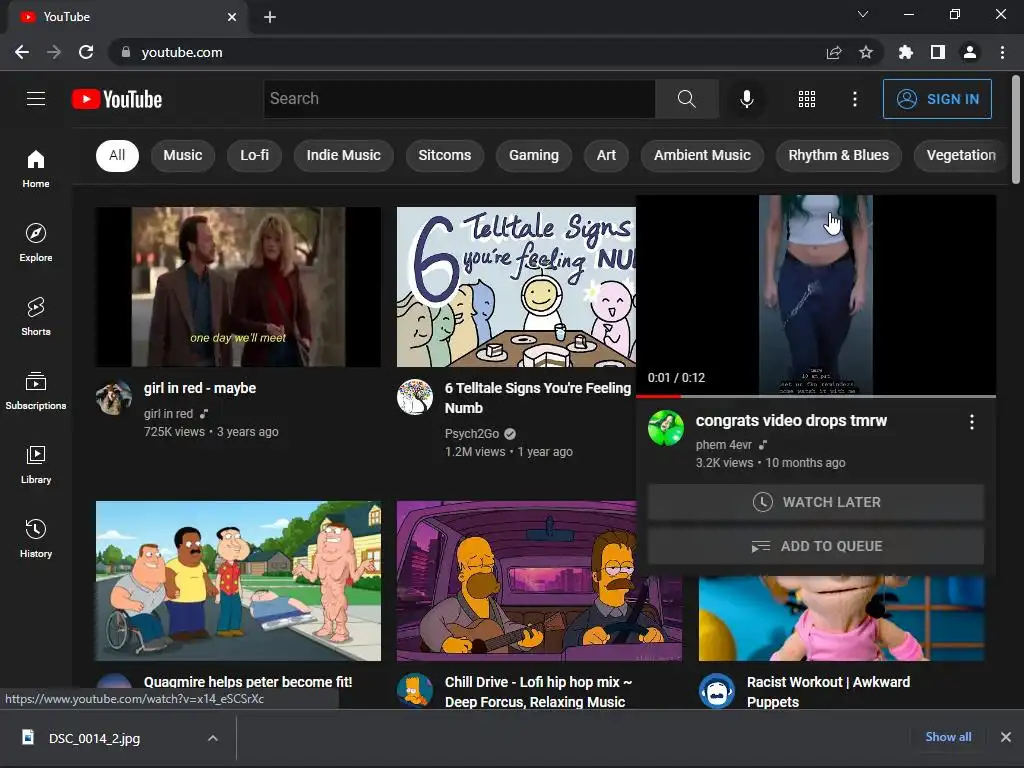1024x768 pixels.
Task: Select the Ambient Music filter chip
Action: [702, 155]
